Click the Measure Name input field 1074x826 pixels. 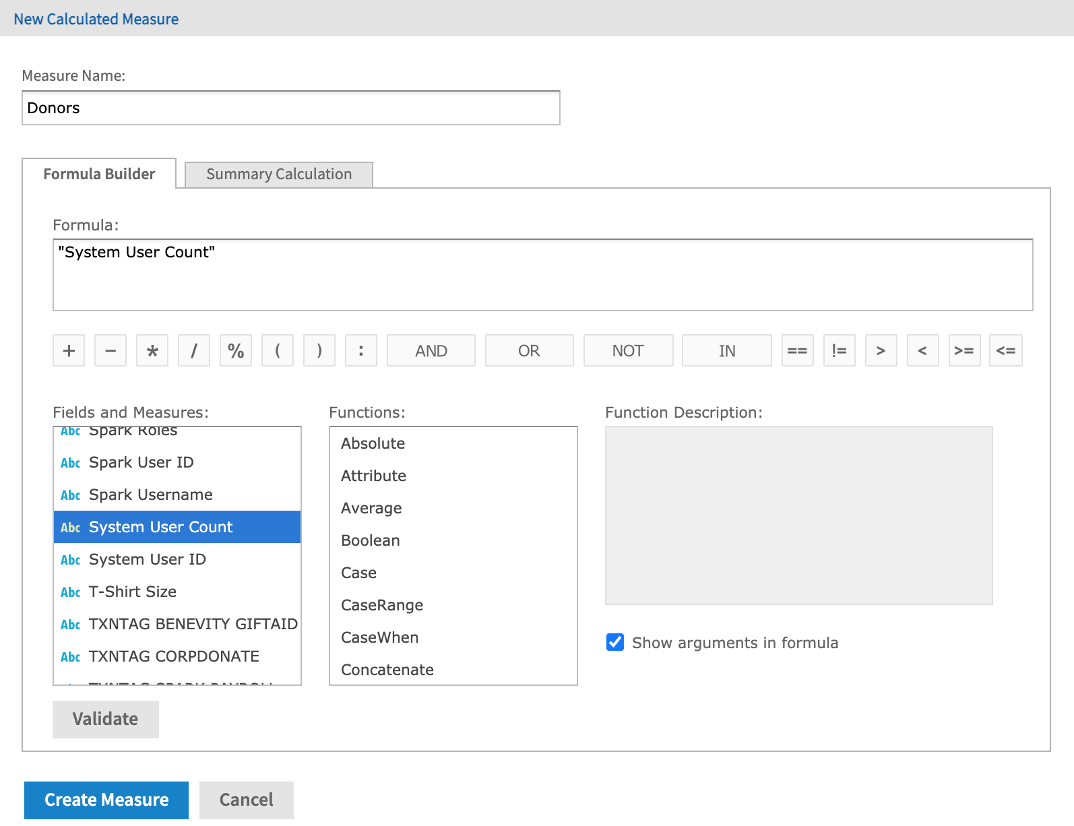[291, 108]
